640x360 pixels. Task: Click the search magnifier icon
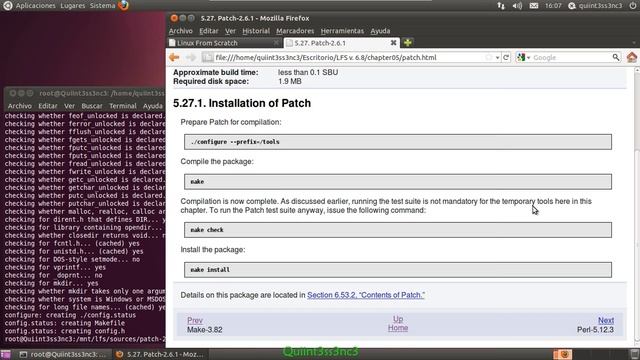pos(616,58)
